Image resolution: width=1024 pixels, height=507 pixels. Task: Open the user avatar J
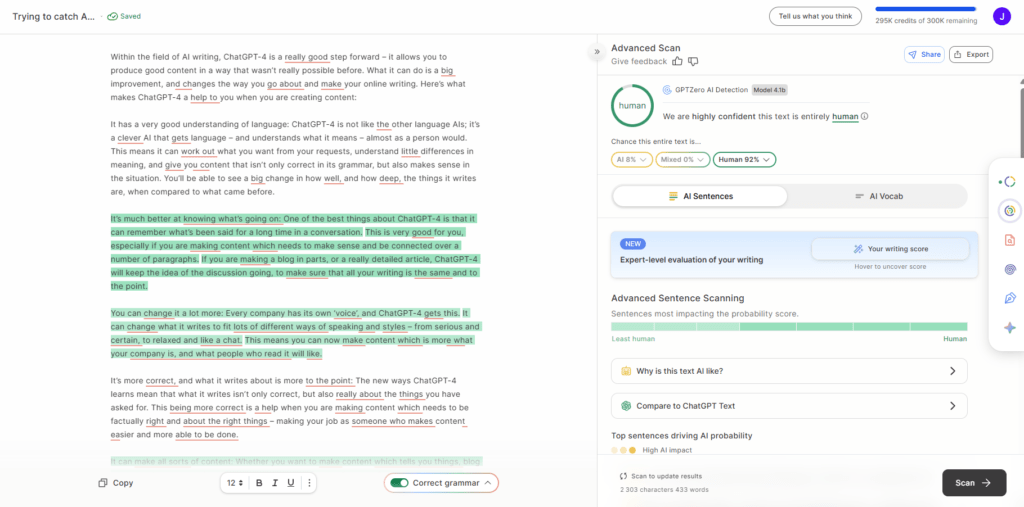click(1001, 16)
